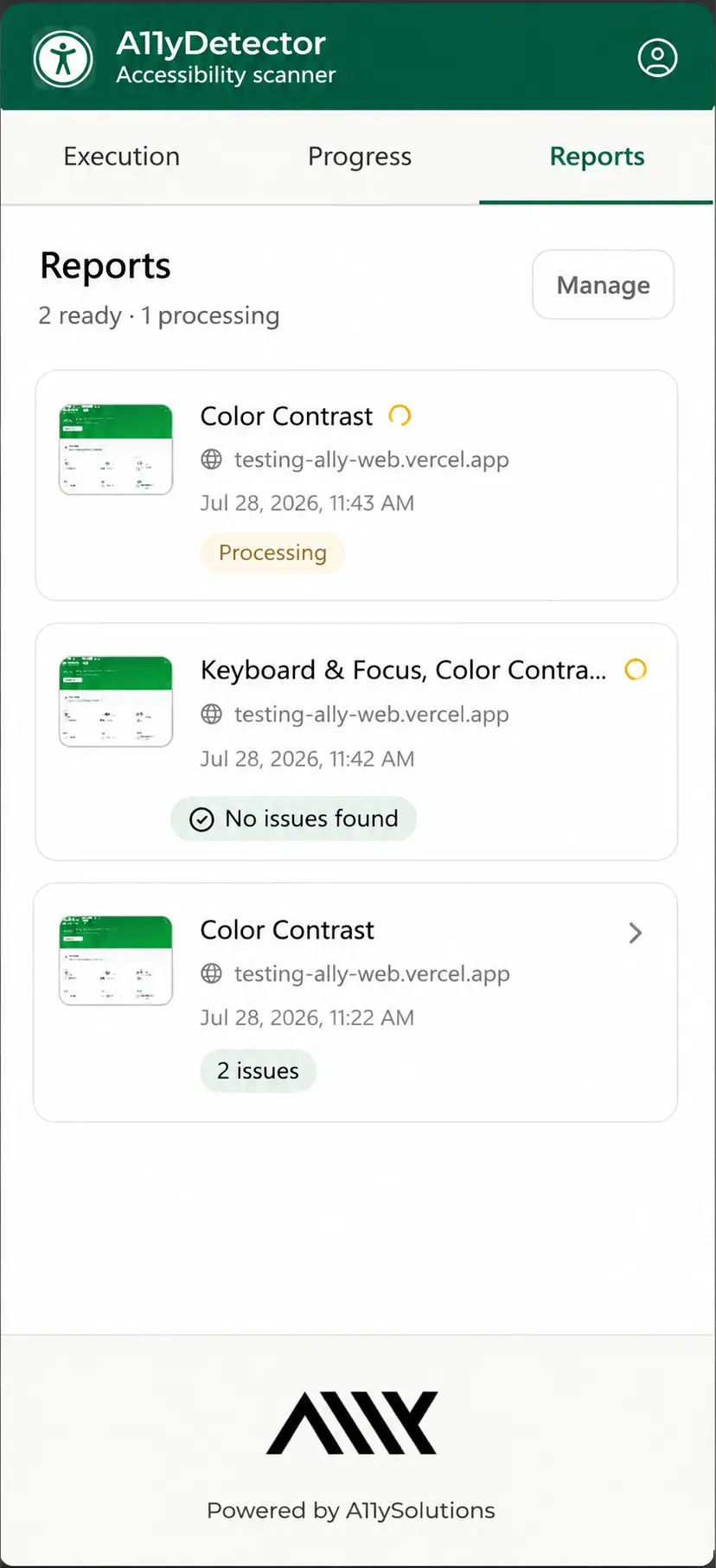
Task: Click the A11y logo in the footer
Action: pos(352,1423)
